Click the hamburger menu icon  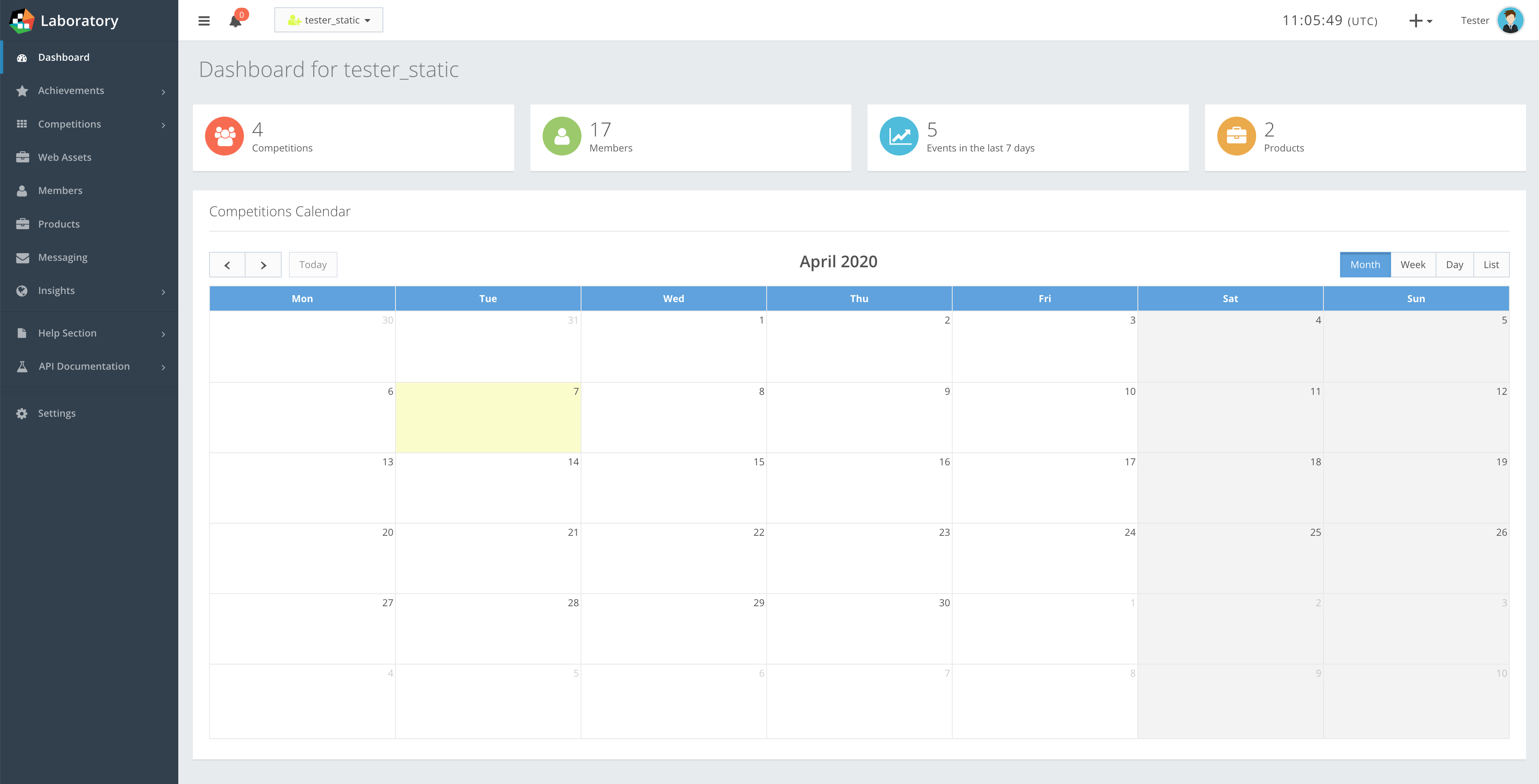[204, 21]
